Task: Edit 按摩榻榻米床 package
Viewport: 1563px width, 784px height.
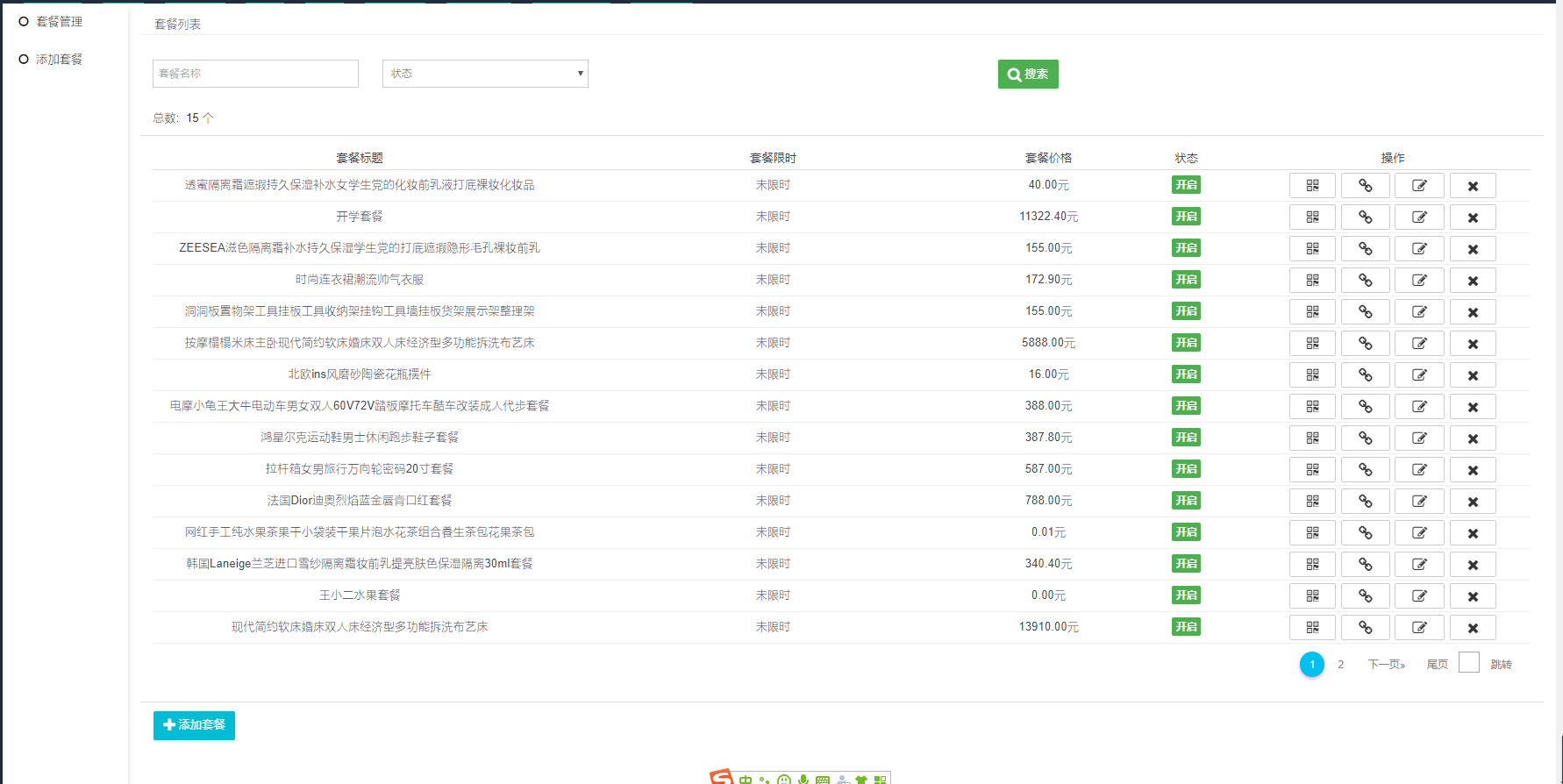Action: [1419, 343]
